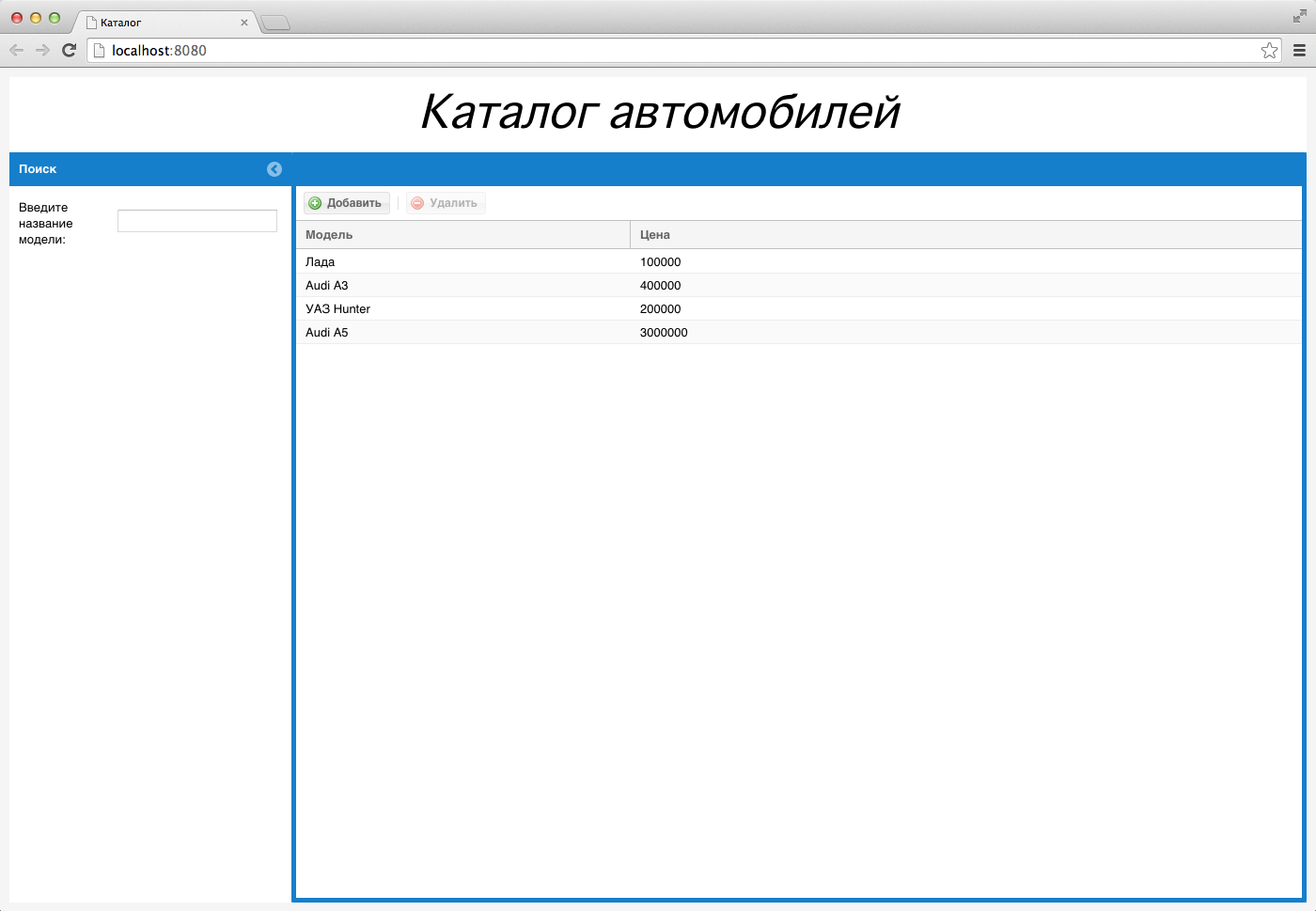Click the localhost:8080 address bar

(658, 51)
